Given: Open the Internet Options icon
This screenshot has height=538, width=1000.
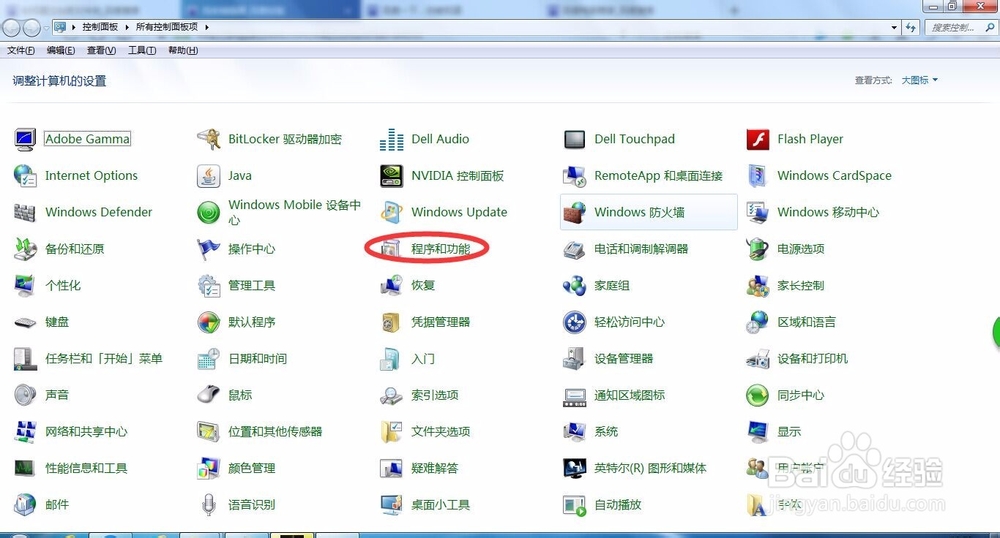Looking at the screenshot, I should tap(25, 175).
